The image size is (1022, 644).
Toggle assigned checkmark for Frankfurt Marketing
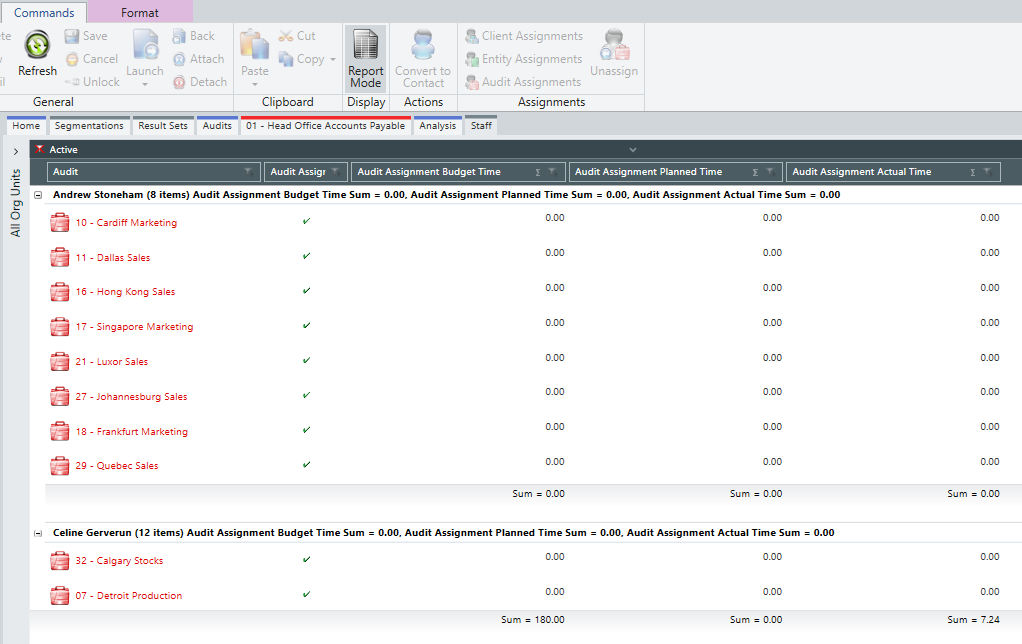click(x=306, y=430)
